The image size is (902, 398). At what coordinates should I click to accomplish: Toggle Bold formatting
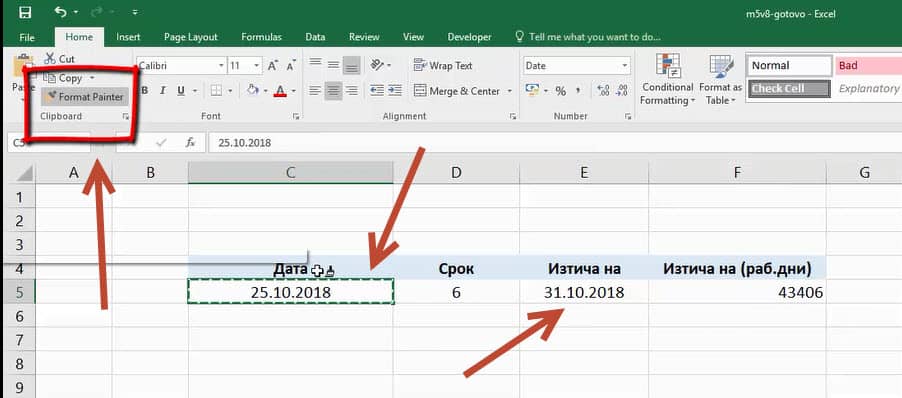click(x=145, y=91)
